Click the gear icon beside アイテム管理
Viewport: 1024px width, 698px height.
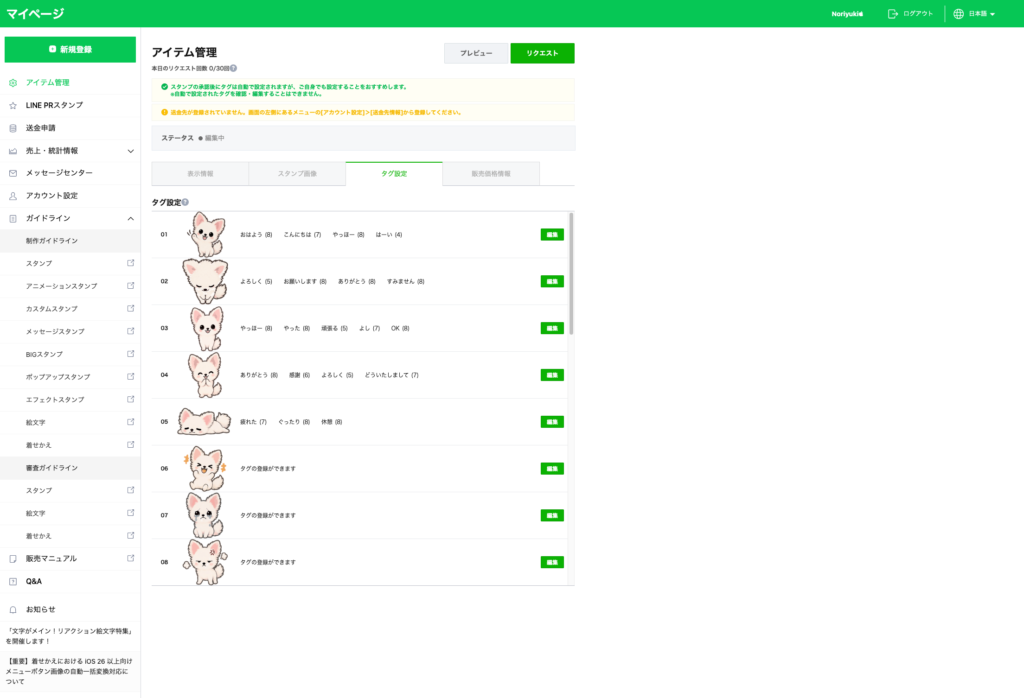12,83
